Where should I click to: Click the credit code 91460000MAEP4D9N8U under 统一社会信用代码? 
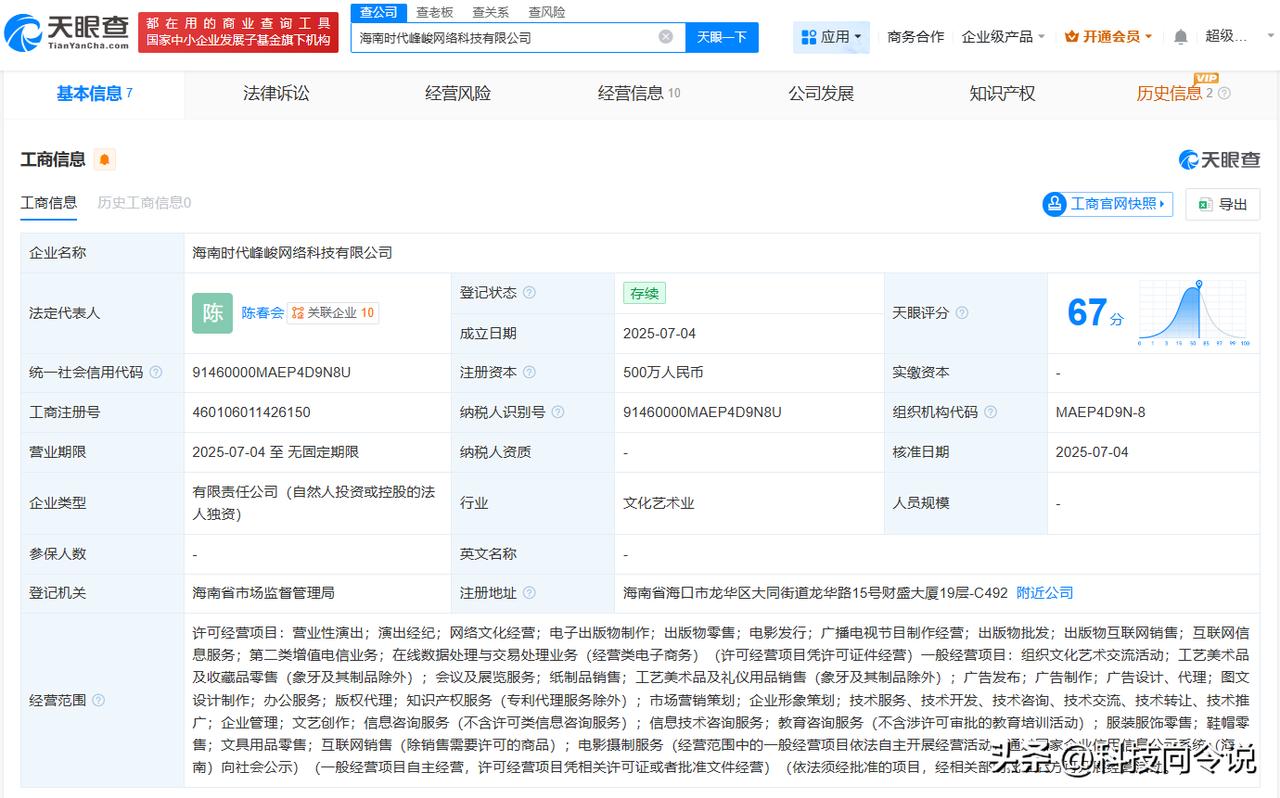point(271,372)
